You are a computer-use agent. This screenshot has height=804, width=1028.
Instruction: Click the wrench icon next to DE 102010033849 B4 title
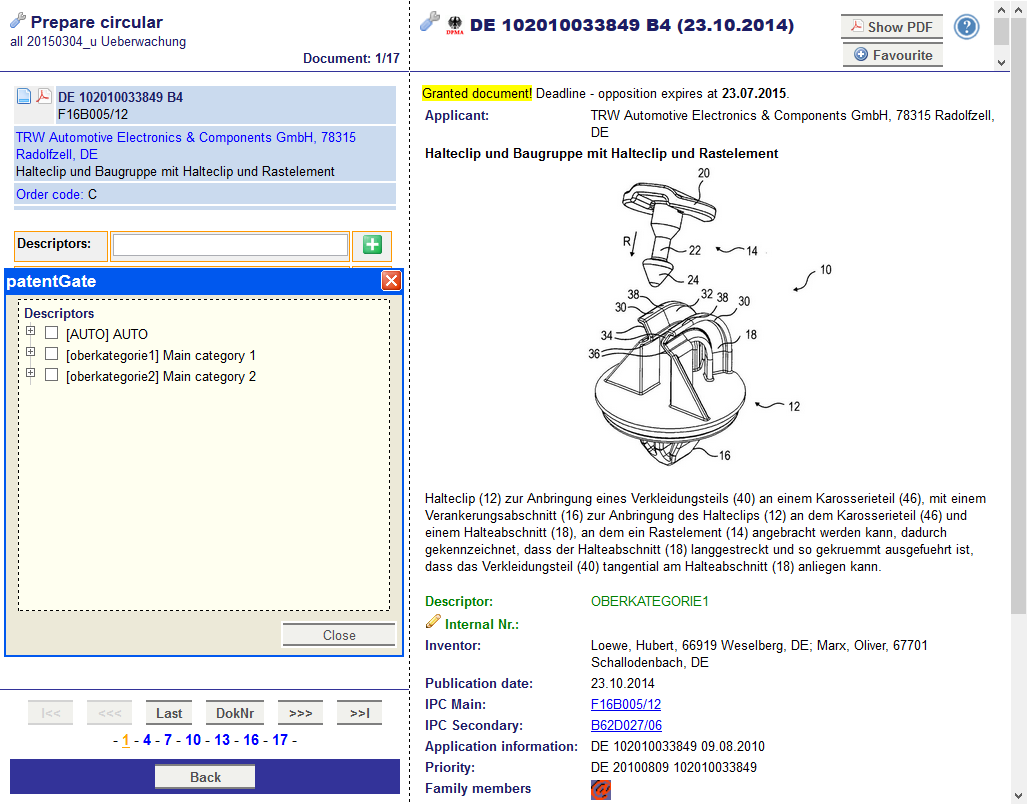(429, 22)
